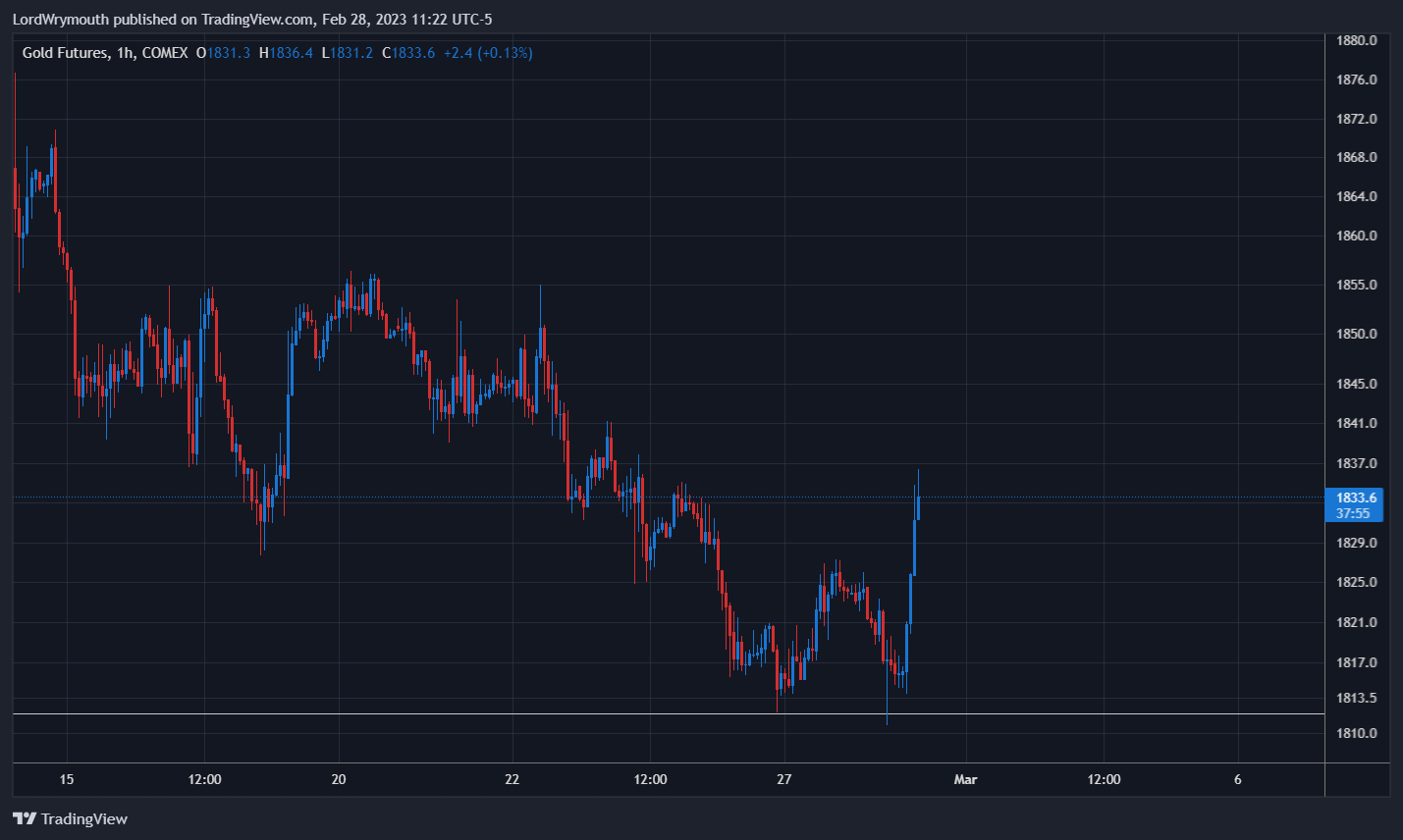Image resolution: width=1403 pixels, height=840 pixels.
Task: Click the 1829.0 price axis label
Action: (1357, 543)
